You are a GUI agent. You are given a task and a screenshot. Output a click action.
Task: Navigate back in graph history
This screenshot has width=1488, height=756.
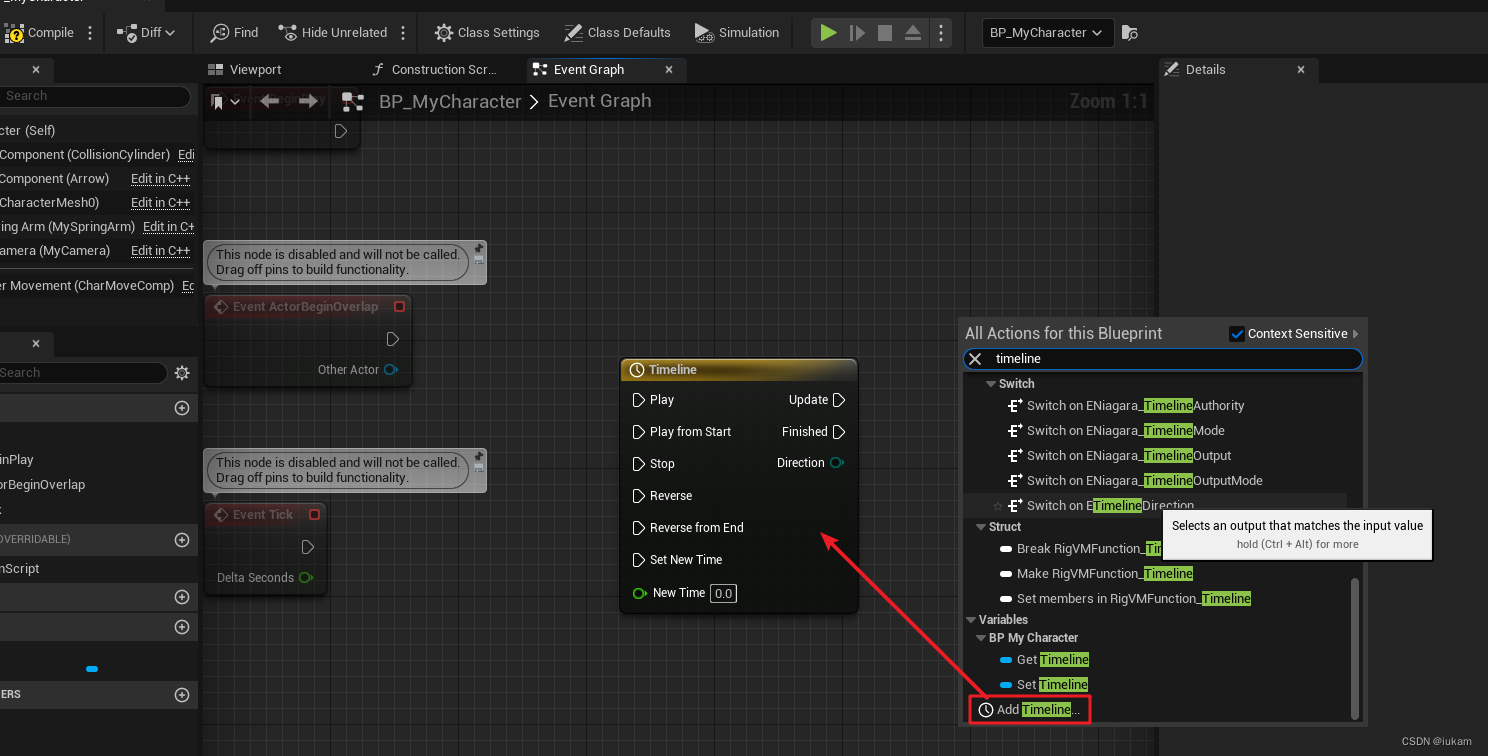pyautogui.click(x=270, y=101)
